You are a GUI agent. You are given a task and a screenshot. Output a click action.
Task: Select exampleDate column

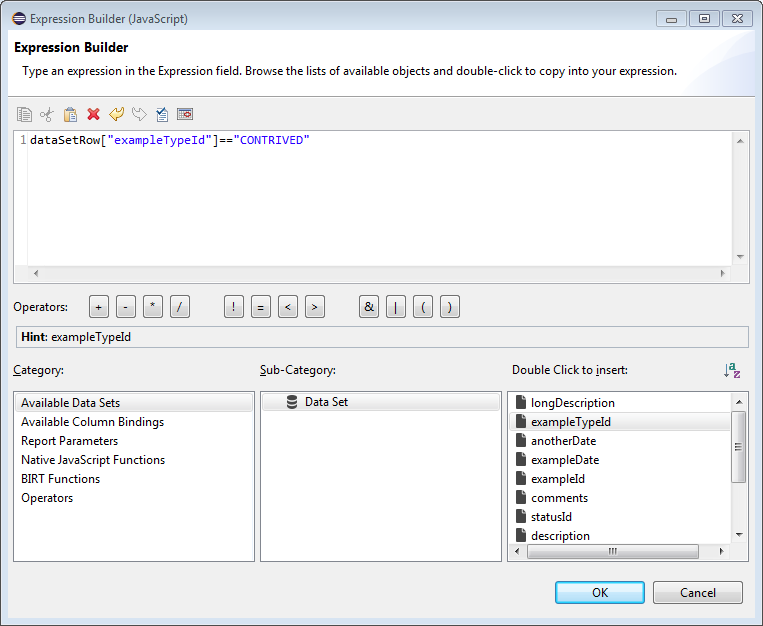[565, 460]
